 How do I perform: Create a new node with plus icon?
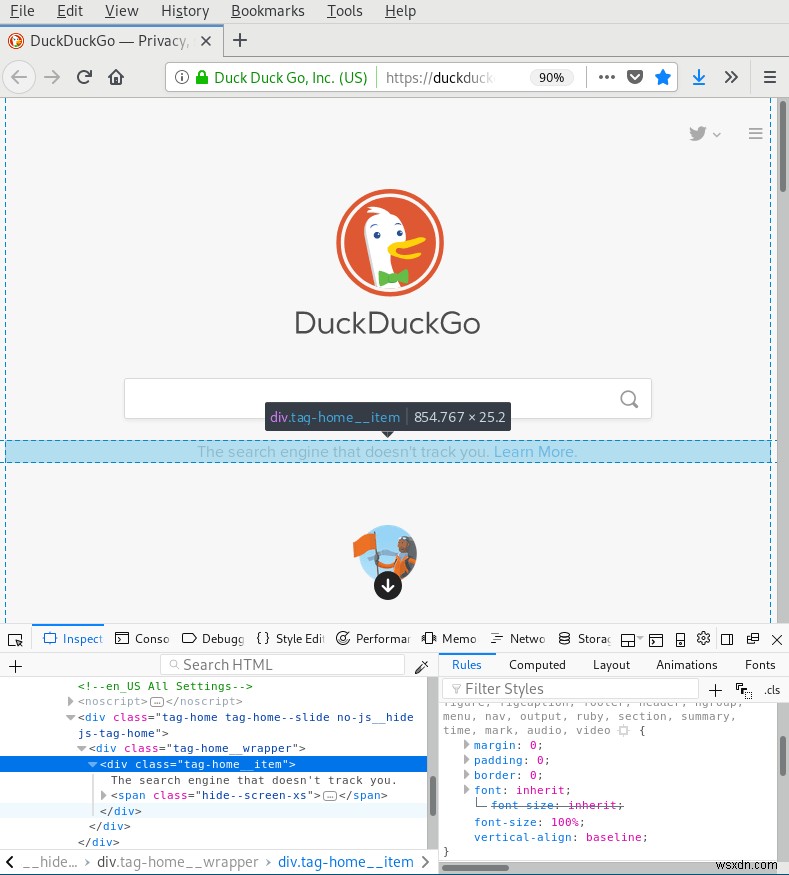16,666
